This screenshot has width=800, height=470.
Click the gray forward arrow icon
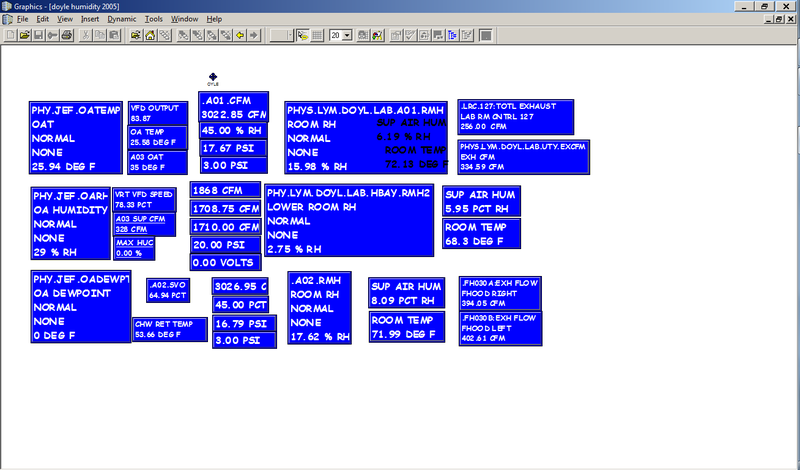(254, 35)
